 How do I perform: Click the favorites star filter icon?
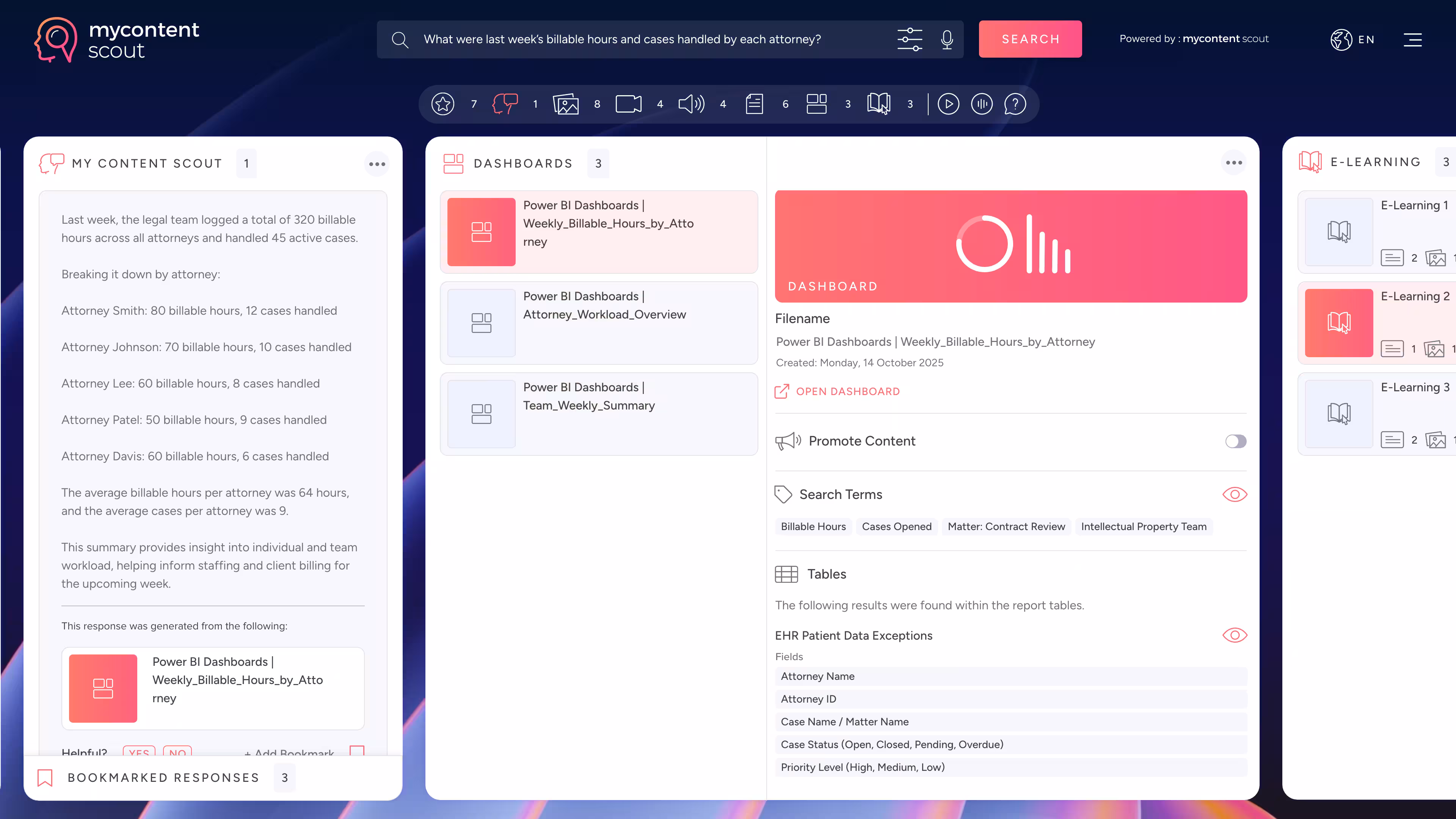coord(442,104)
